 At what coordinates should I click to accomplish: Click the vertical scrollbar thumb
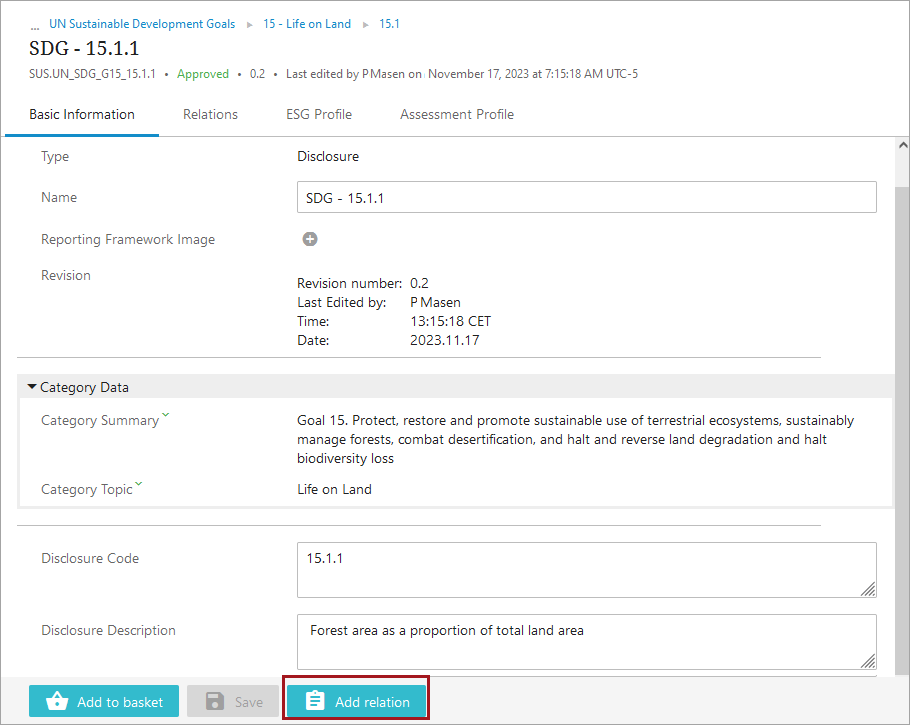click(901, 400)
